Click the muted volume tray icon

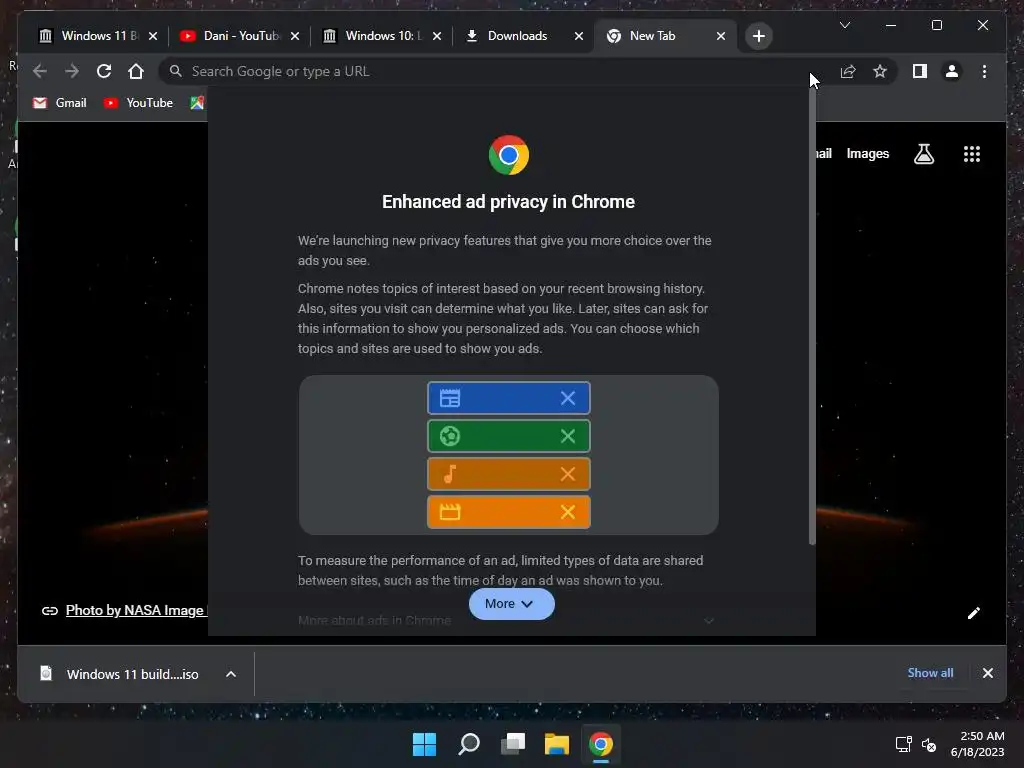(x=929, y=744)
